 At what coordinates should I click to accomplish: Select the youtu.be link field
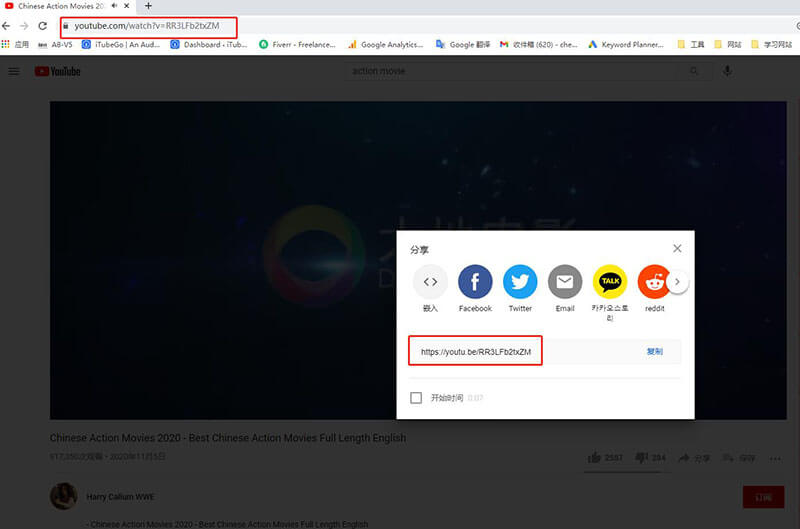tap(476, 351)
